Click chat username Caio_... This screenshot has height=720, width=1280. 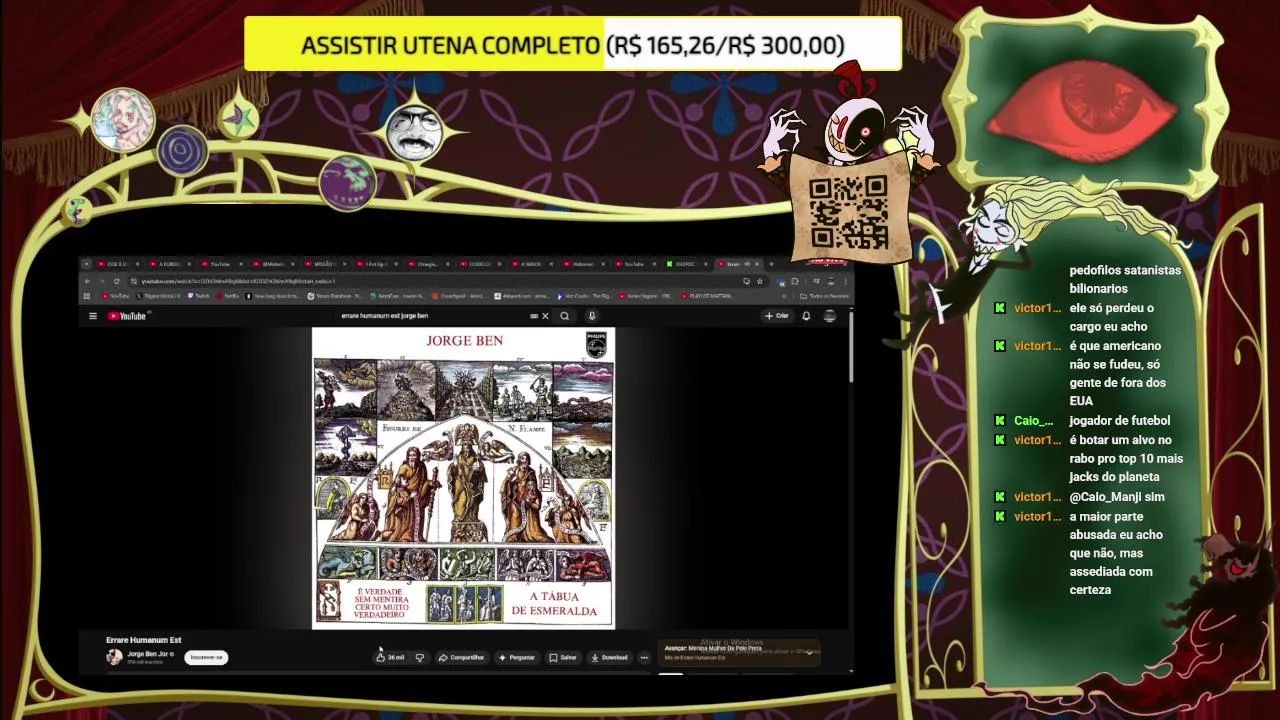tap(1034, 421)
